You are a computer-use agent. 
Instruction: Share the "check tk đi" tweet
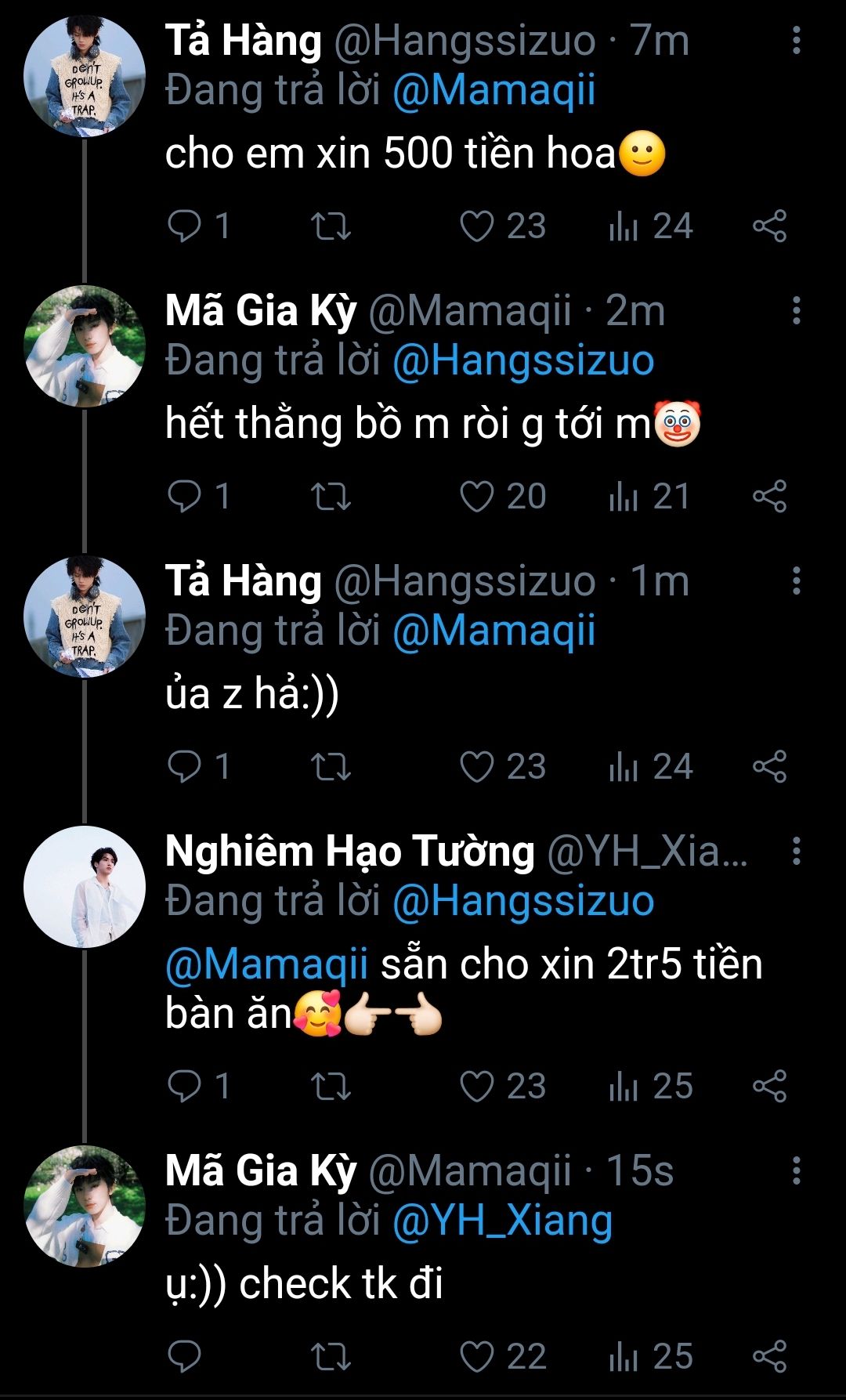(769, 1357)
